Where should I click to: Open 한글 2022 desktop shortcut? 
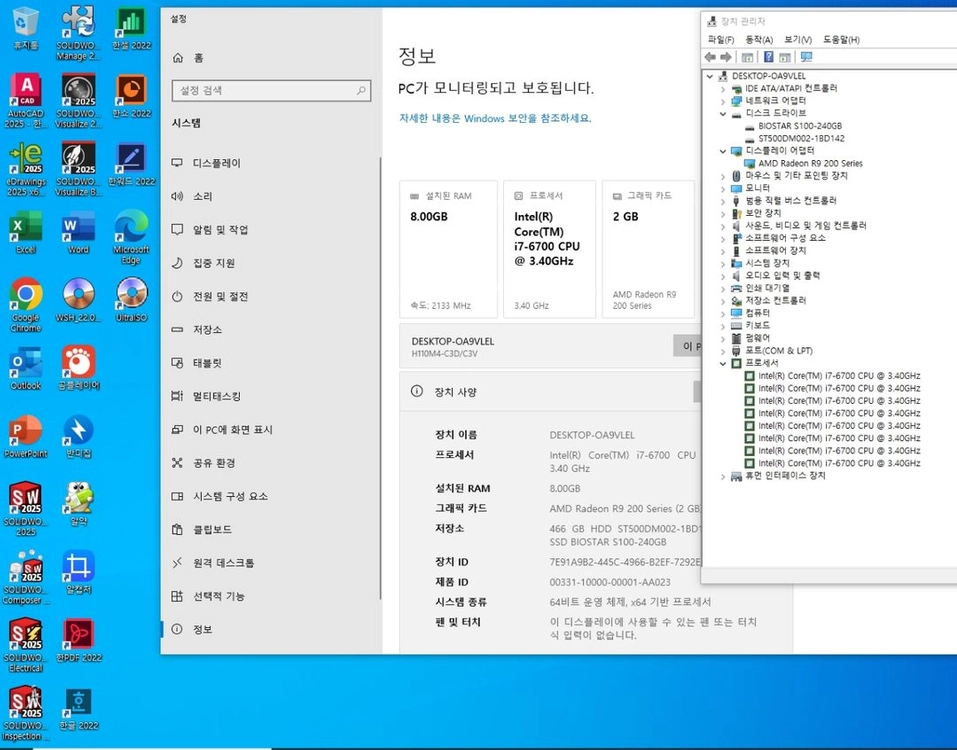point(78,709)
